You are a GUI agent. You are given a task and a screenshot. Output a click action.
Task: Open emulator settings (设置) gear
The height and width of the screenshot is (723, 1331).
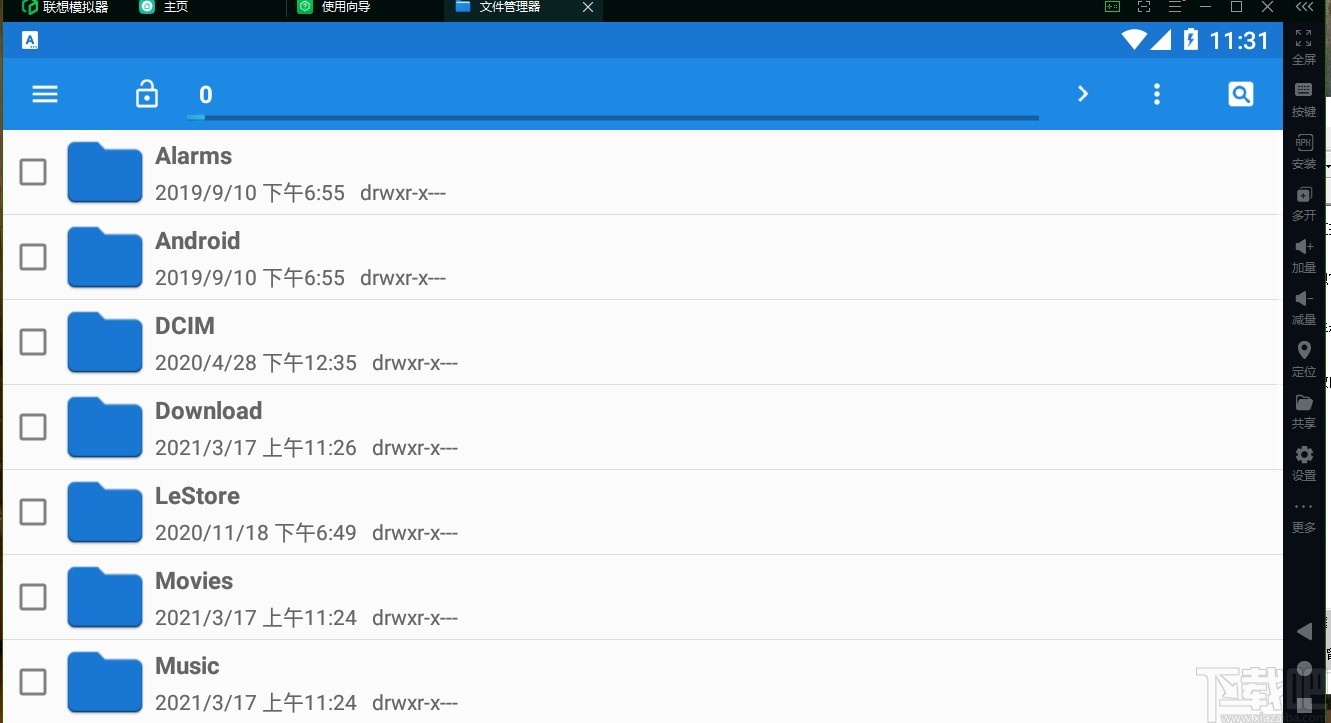tap(1304, 463)
